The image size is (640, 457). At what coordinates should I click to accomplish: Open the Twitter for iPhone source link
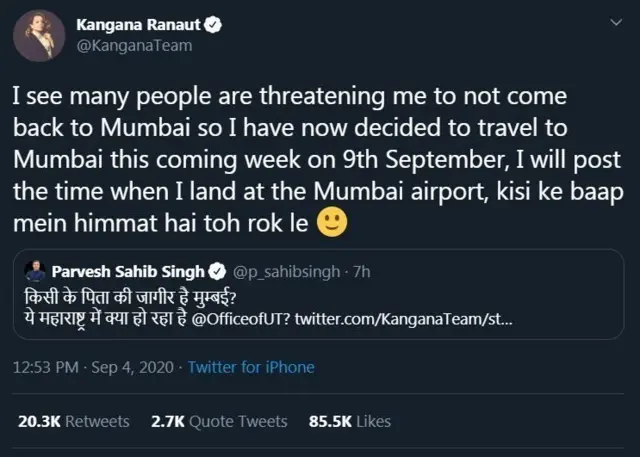point(251,367)
